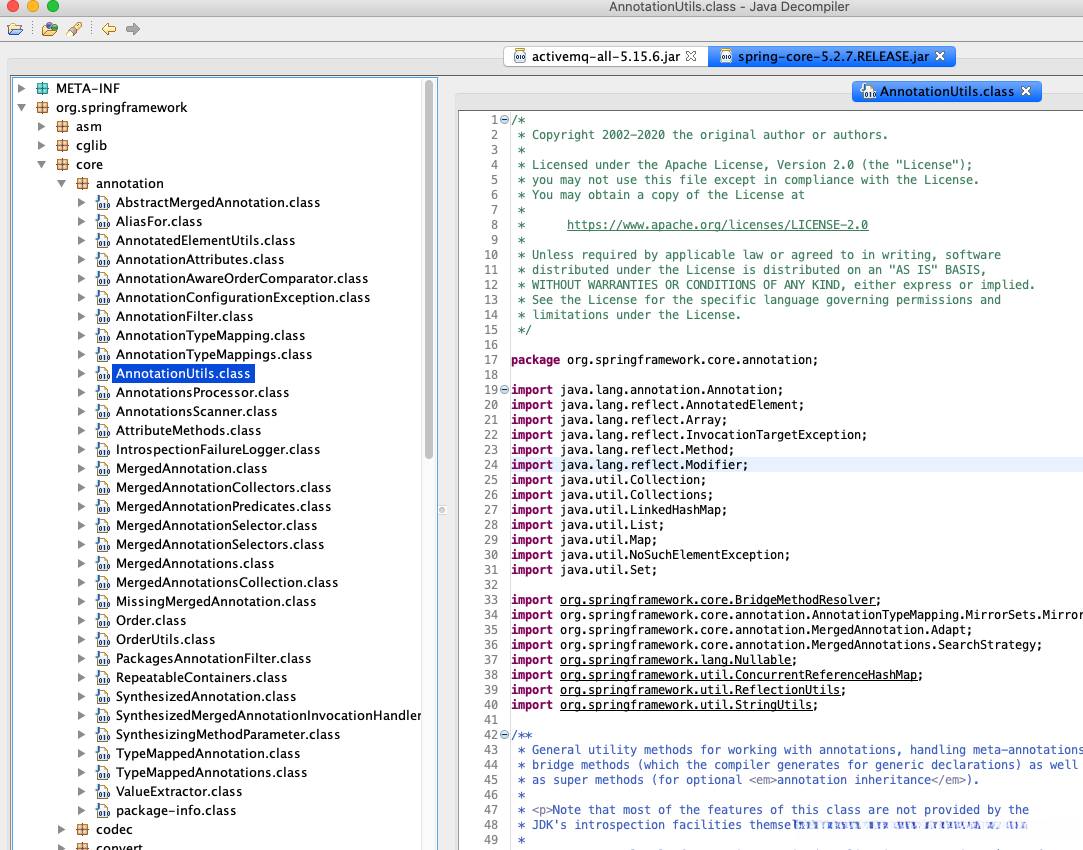Fold the import block at line 19
This screenshot has width=1083, height=850.
point(504,390)
